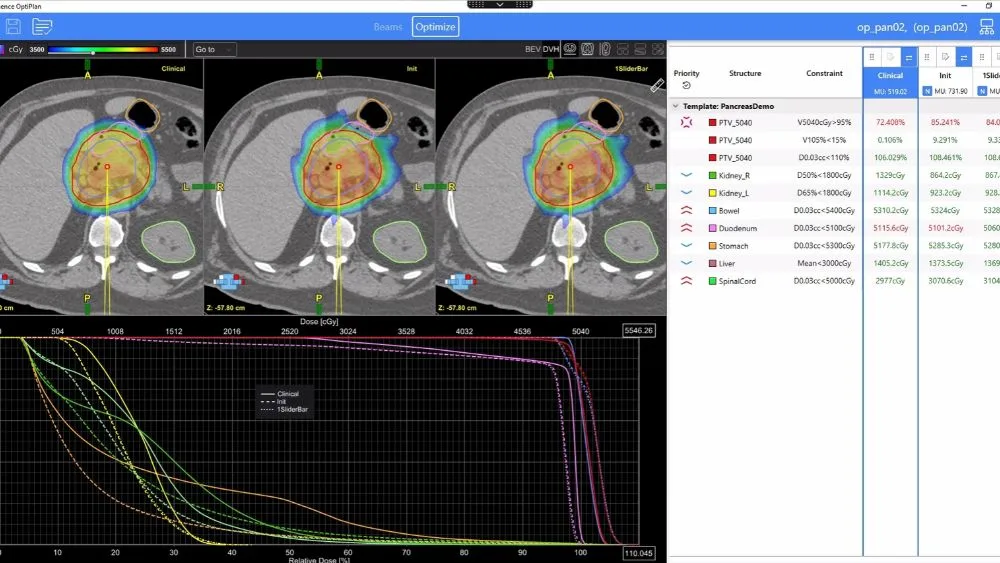1000x563 pixels.
Task: Click the Liver color swatch
Action: [x=712, y=263]
